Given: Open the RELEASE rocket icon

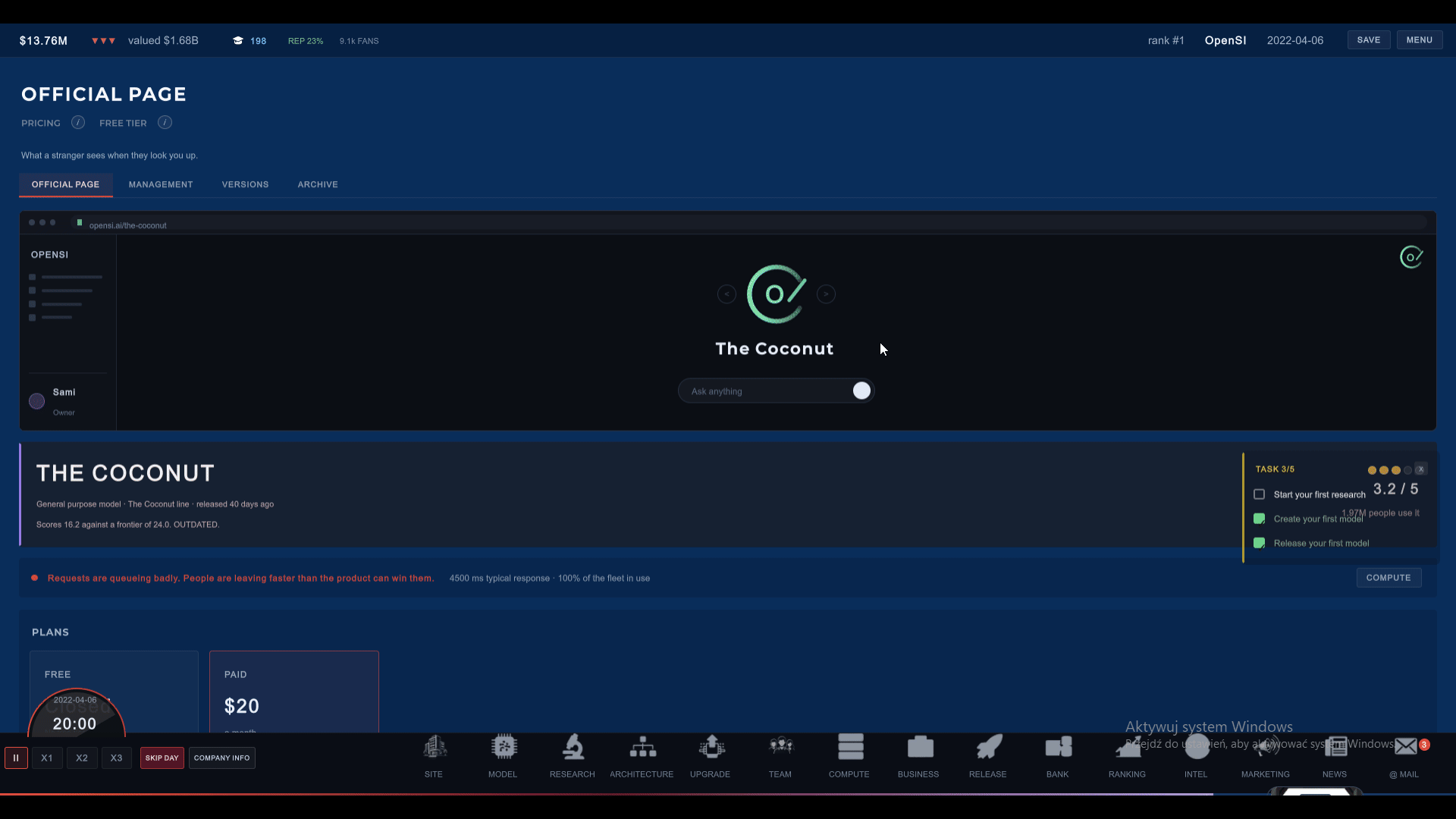Looking at the screenshot, I should tap(989, 748).
